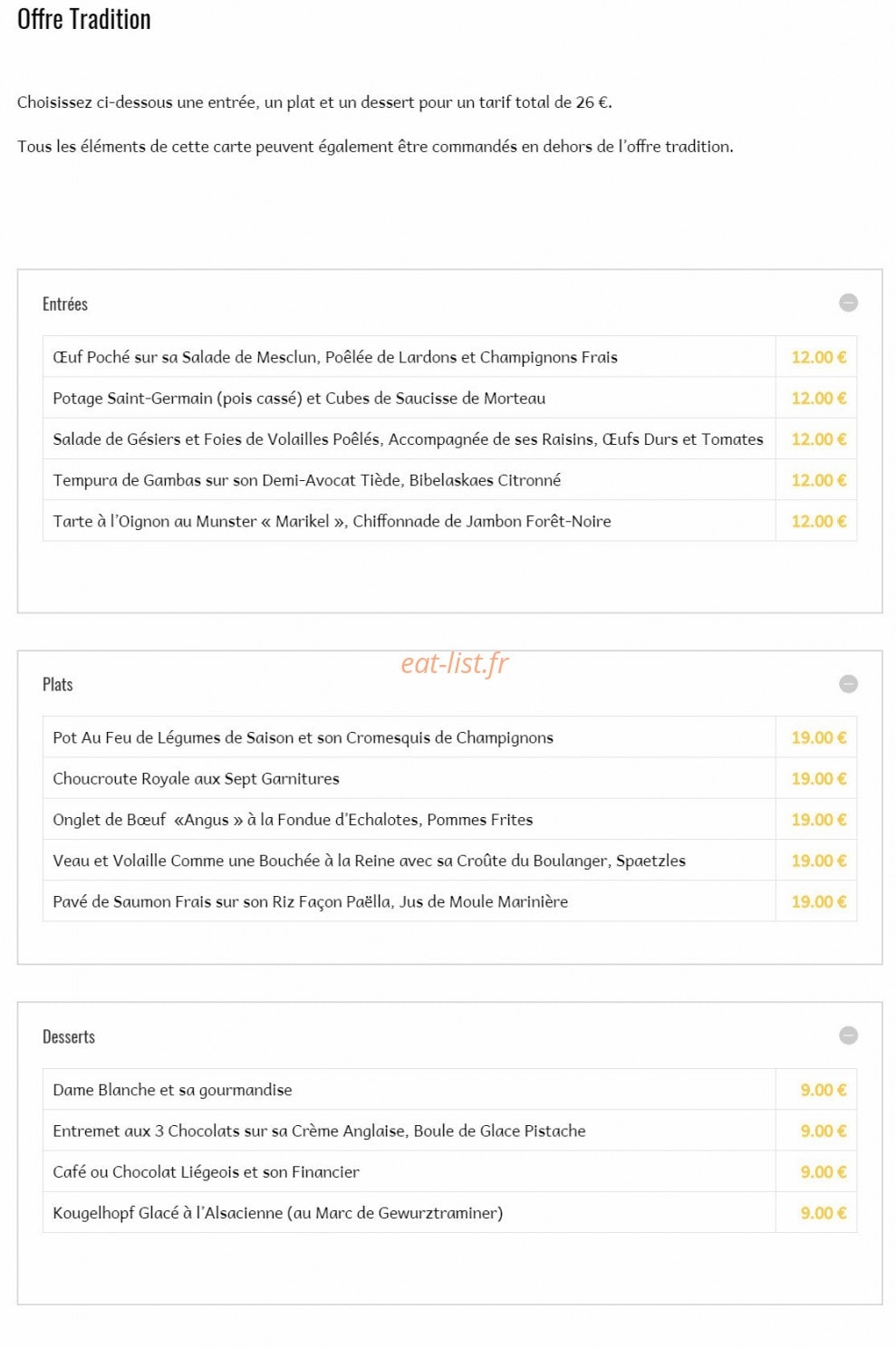The image size is (896, 1348).
Task: Collapse the Entrées section with the minus icon
Action: (x=848, y=303)
